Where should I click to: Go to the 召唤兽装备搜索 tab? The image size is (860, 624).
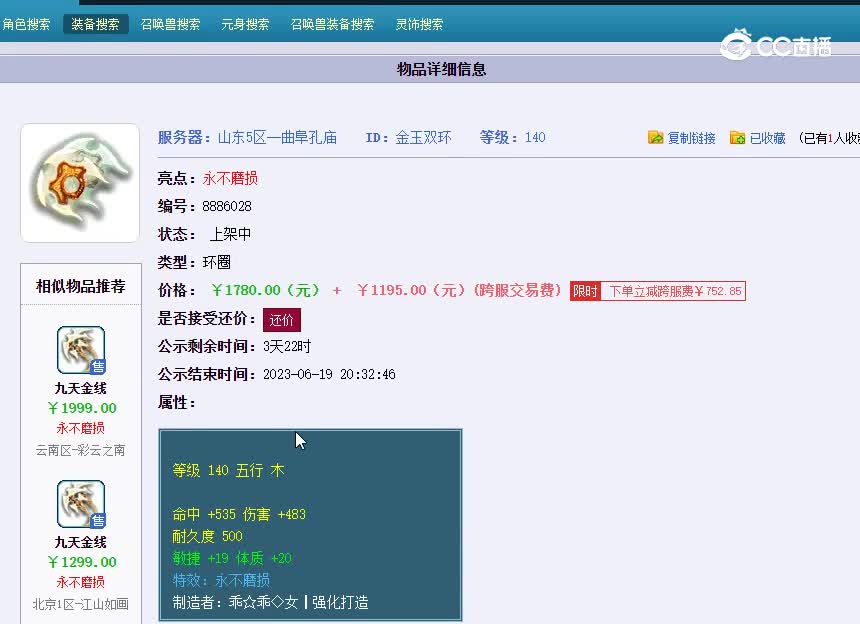pos(332,24)
